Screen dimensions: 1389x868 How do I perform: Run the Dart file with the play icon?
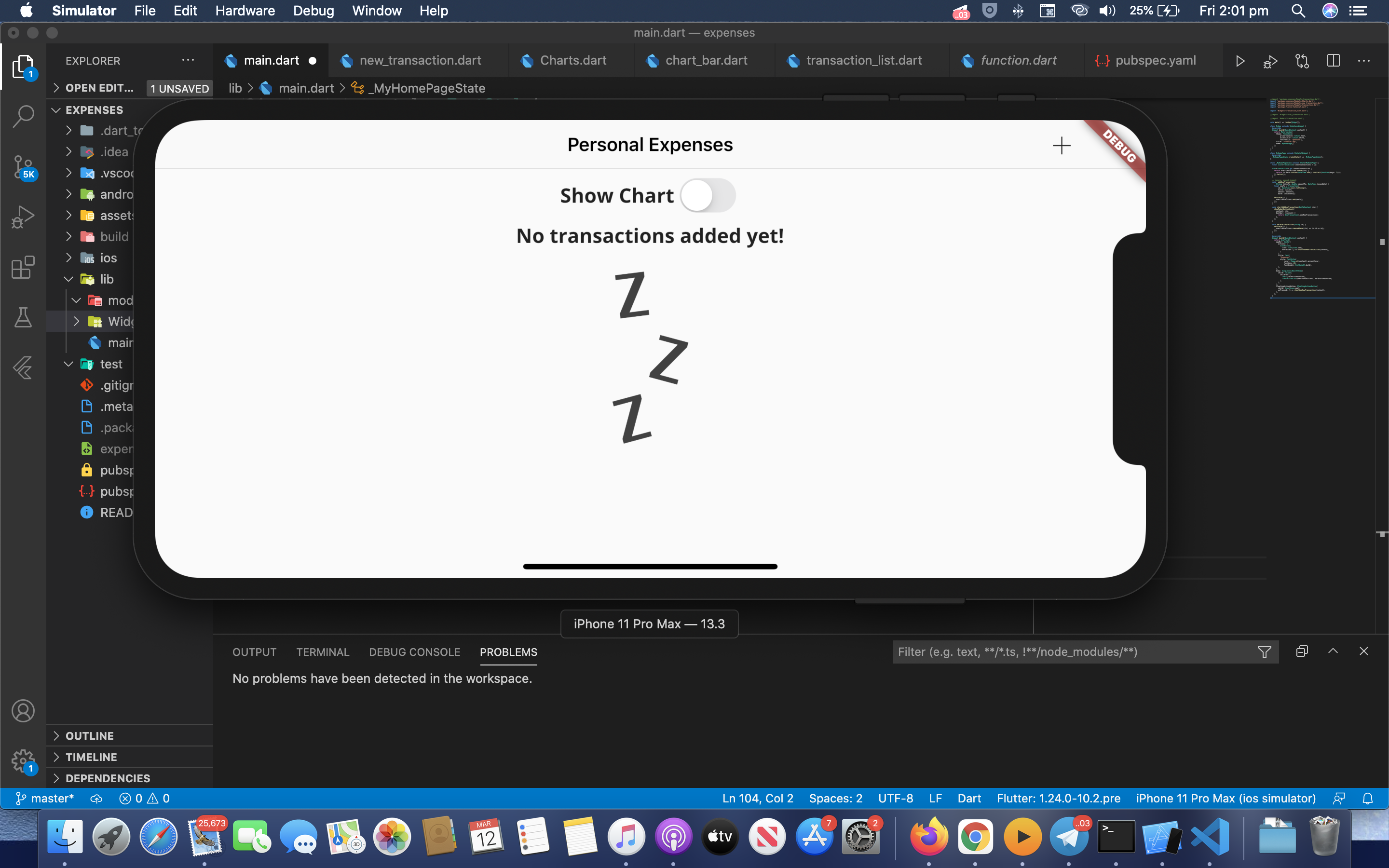pos(1240,60)
